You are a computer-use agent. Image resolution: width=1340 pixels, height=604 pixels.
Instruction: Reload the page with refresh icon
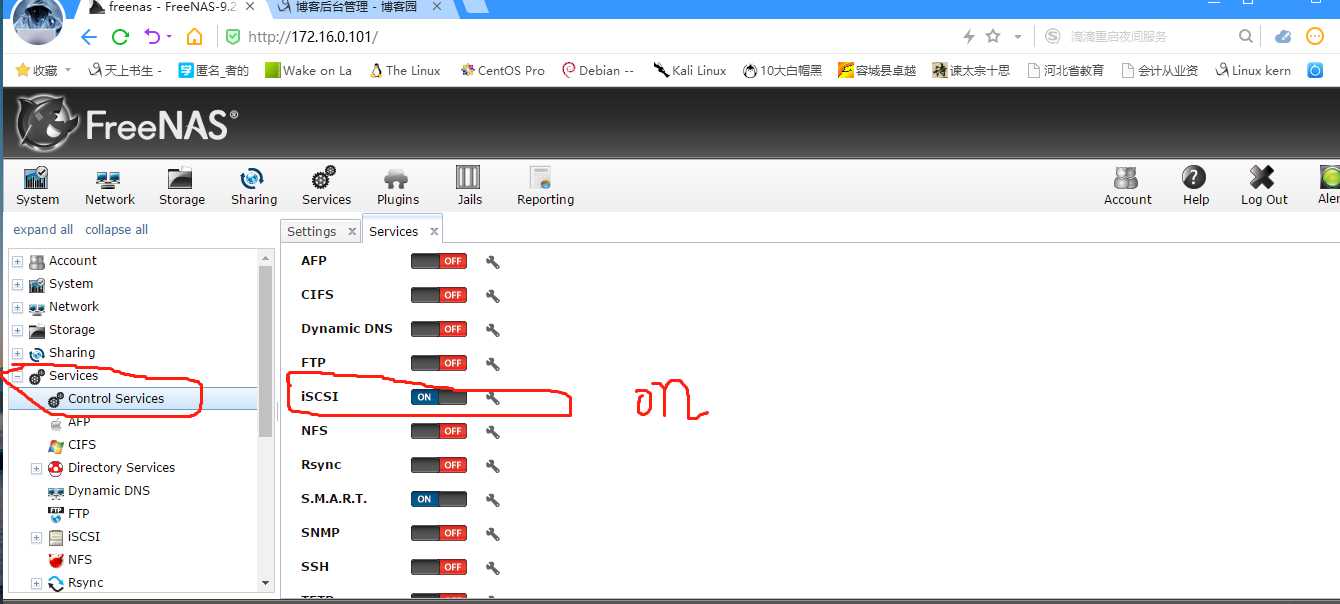(120, 37)
